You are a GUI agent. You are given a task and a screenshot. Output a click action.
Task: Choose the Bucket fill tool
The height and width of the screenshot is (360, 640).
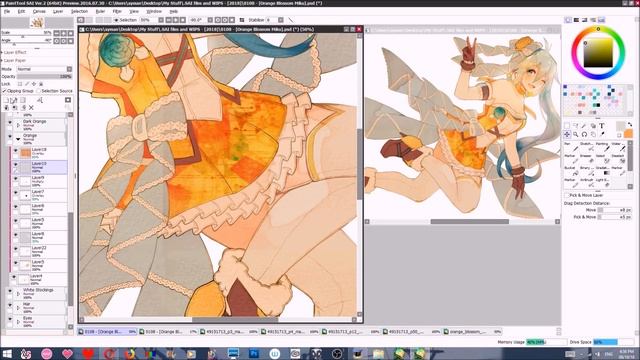tap(570, 171)
